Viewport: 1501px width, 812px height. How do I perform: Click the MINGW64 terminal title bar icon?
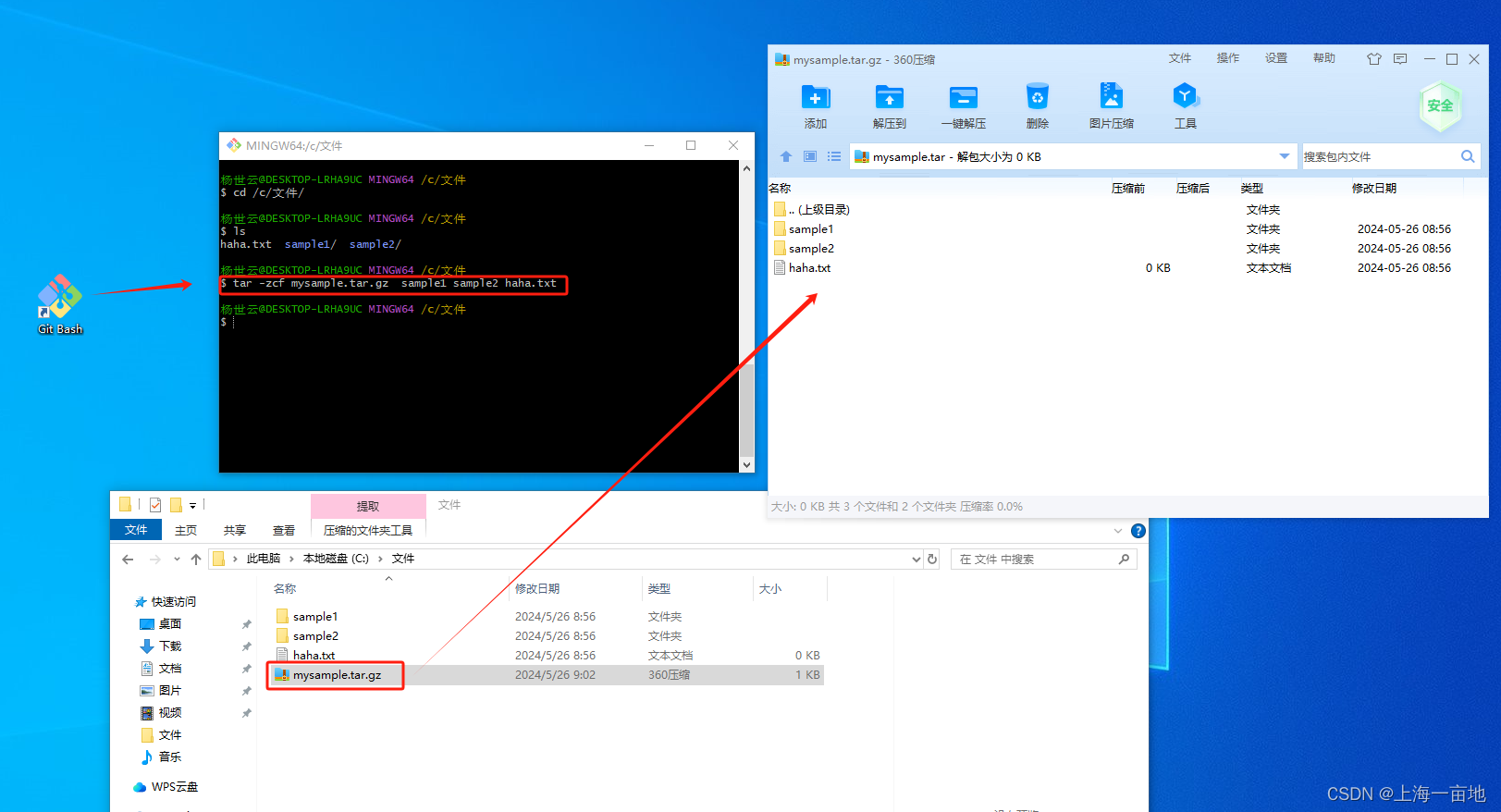tap(234, 145)
